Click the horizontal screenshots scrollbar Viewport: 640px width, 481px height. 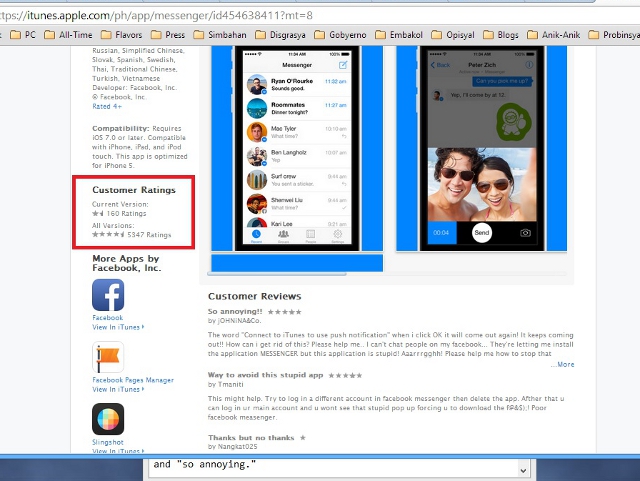pyautogui.click(x=277, y=274)
